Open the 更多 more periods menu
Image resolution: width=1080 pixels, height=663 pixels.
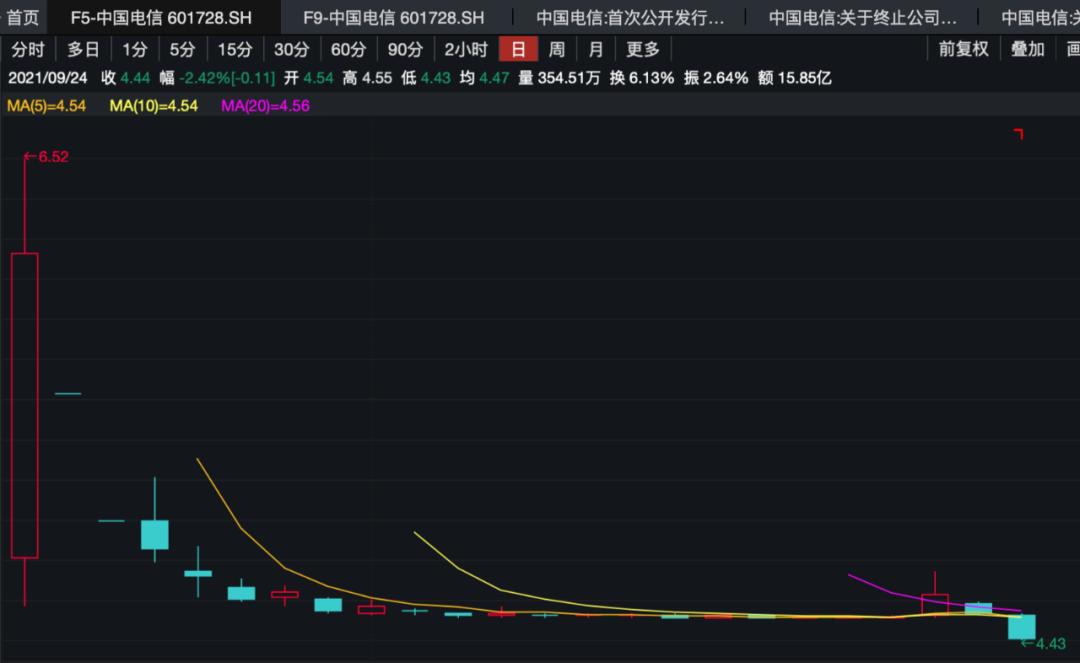tap(643, 50)
